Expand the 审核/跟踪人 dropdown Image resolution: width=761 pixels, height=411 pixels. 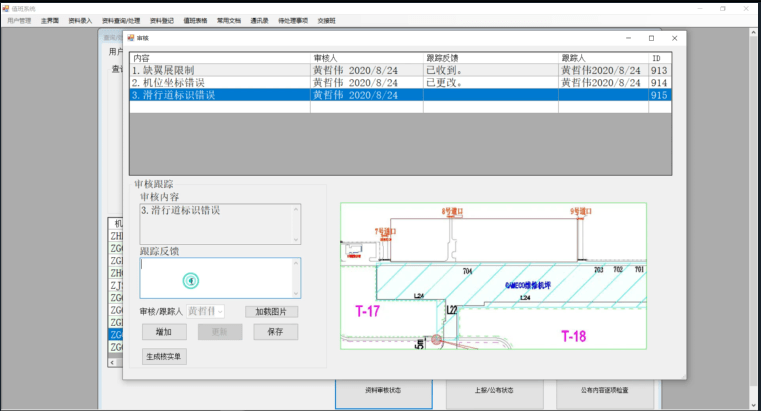tap(220, 311)
